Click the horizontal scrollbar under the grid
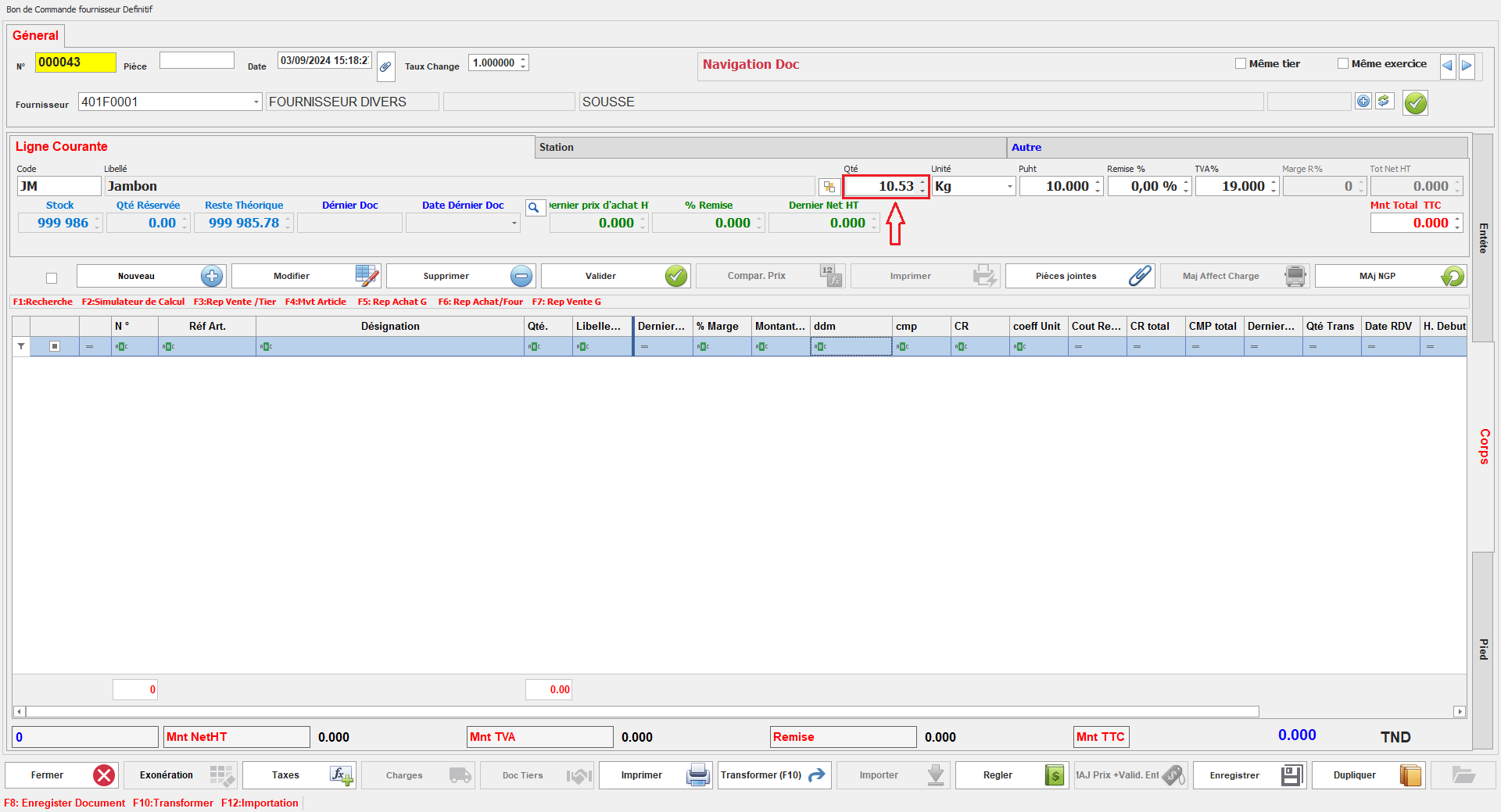This screenshot has height=812, width=1501. [643, 711]
